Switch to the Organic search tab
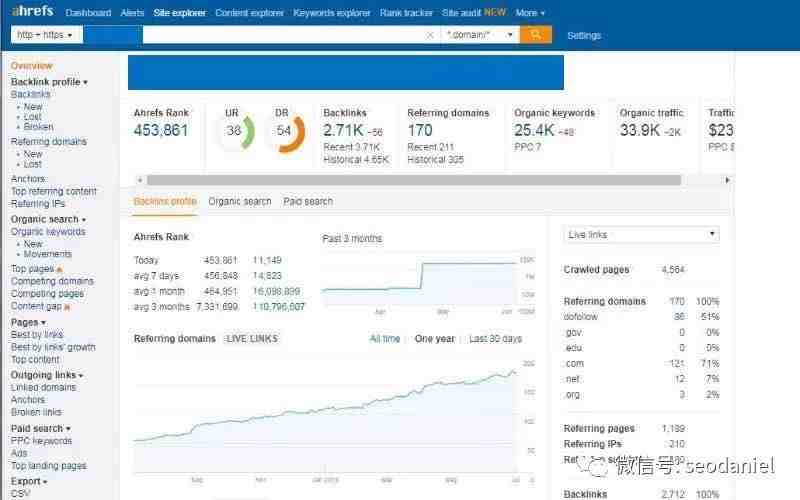The image size is (800, 500). (240, 202)
